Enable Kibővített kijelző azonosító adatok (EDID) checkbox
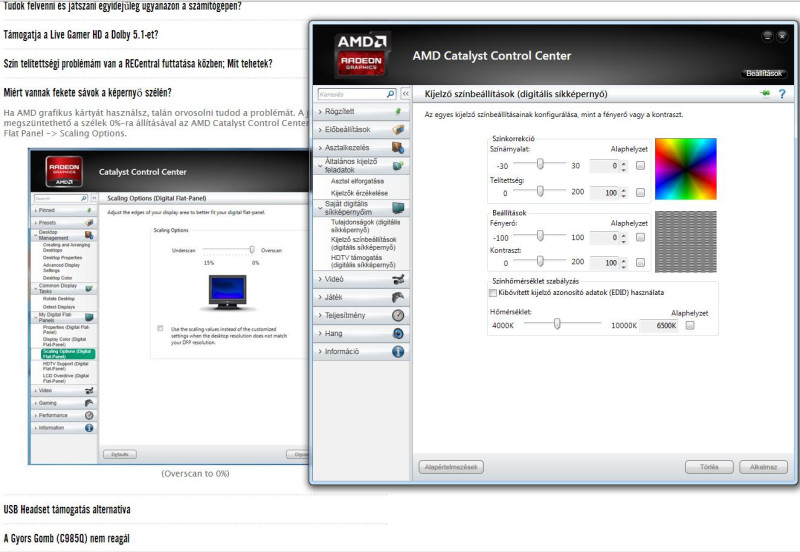This screenshot has width=800, height=552. click(x=493, y=293)
